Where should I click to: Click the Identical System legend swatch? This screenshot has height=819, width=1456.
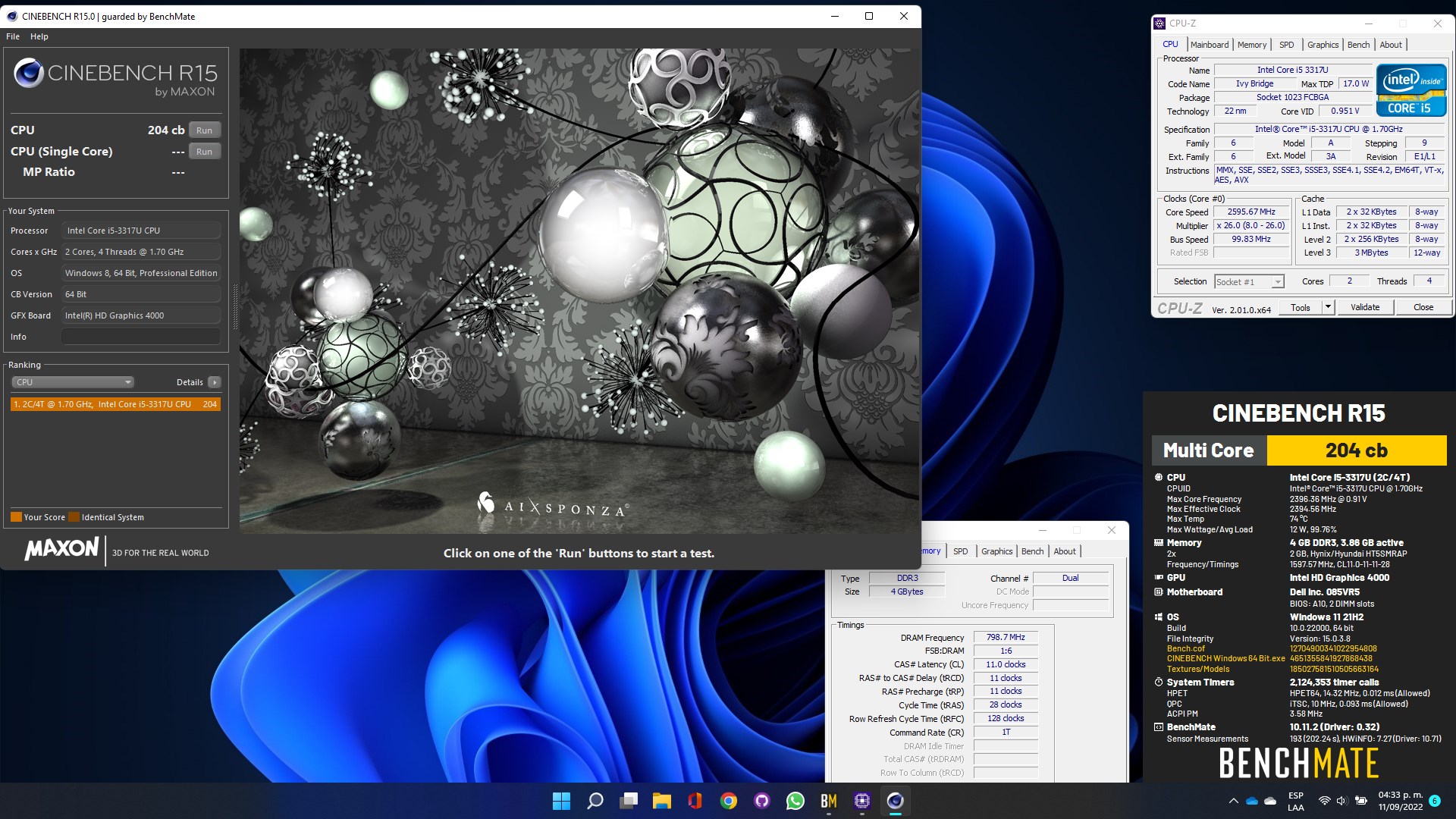(x=74, y=517)
